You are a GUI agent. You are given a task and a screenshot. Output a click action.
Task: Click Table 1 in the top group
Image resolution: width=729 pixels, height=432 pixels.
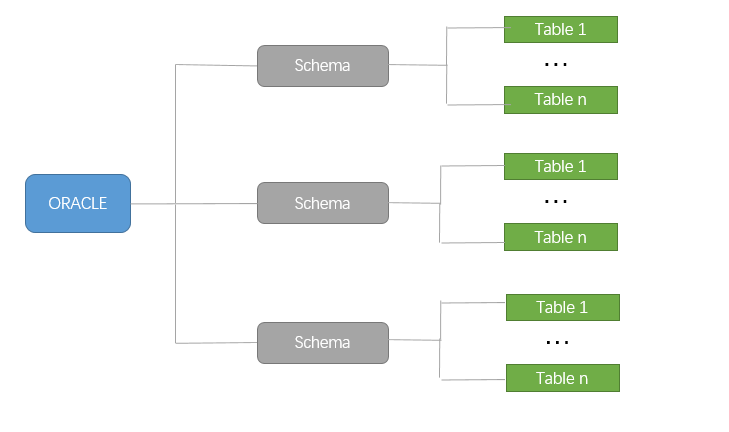[560, 29]
